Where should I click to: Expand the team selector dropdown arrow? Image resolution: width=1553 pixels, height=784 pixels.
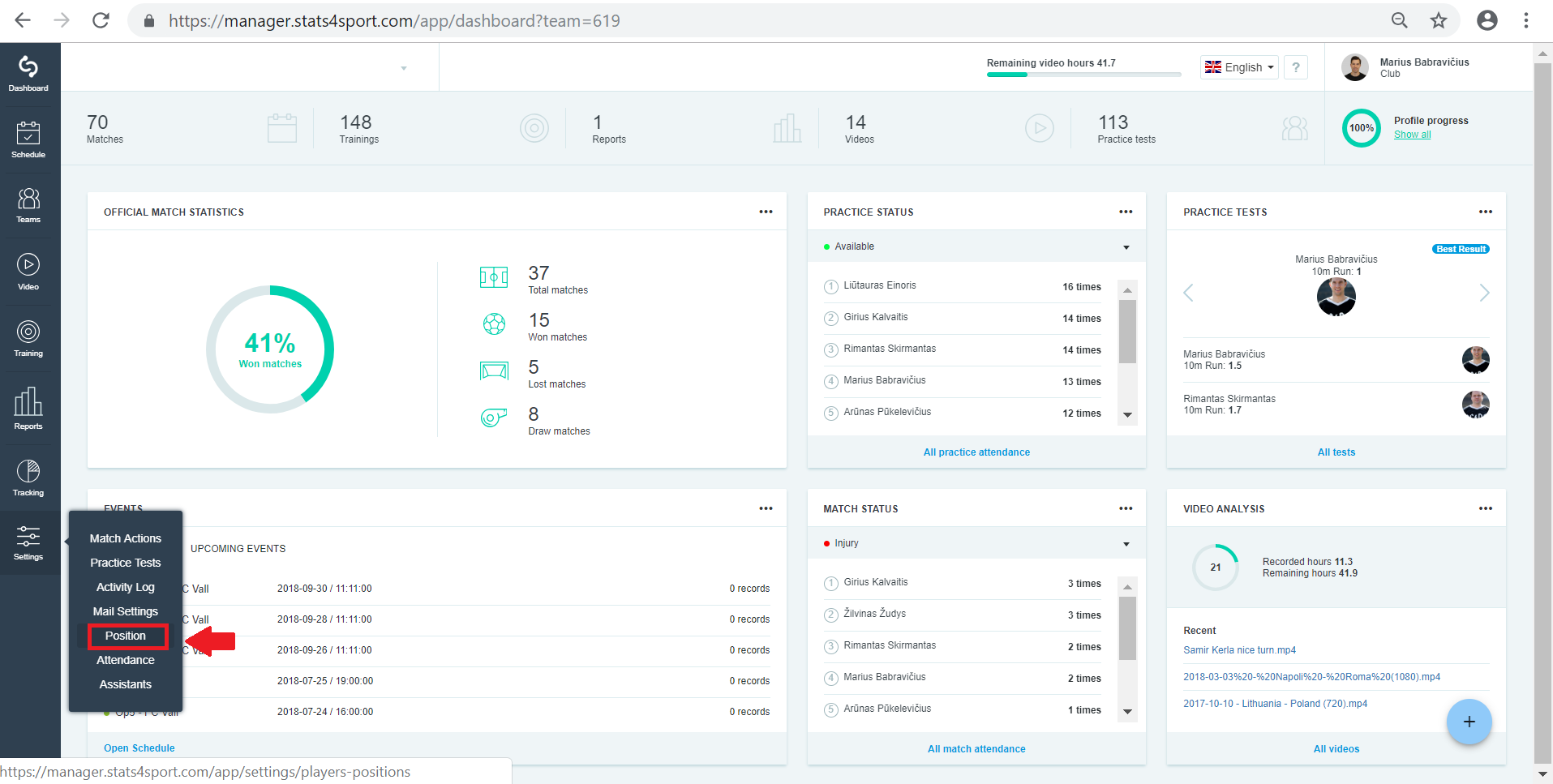pos(404,68)
